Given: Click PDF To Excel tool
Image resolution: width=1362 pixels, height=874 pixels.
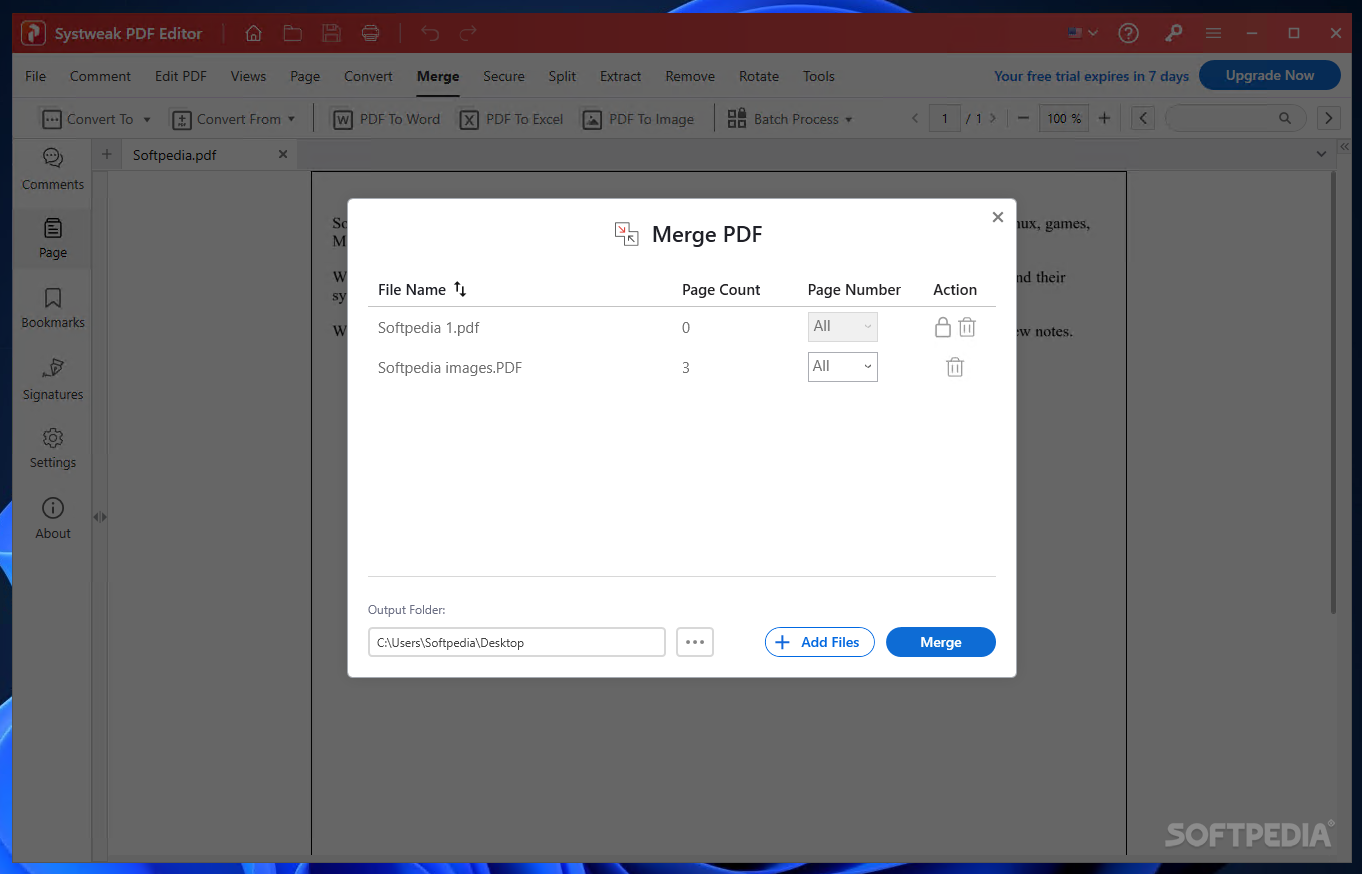Looking at the screenshot, I should coord(511,119).
